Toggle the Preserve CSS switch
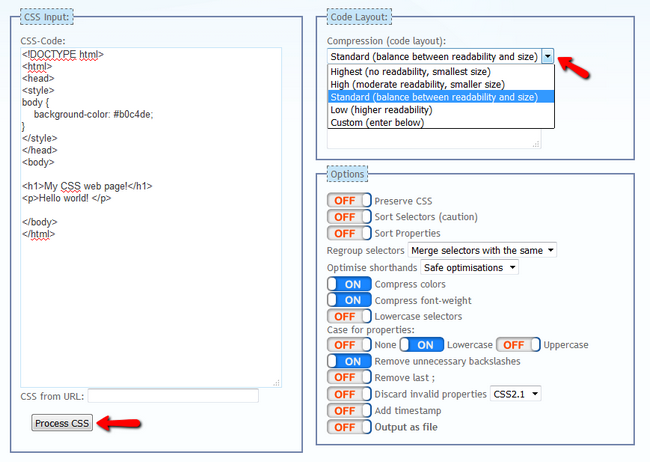Image resolution: width=650 pixels, height=462 pixels. click(x=349, y=201)
